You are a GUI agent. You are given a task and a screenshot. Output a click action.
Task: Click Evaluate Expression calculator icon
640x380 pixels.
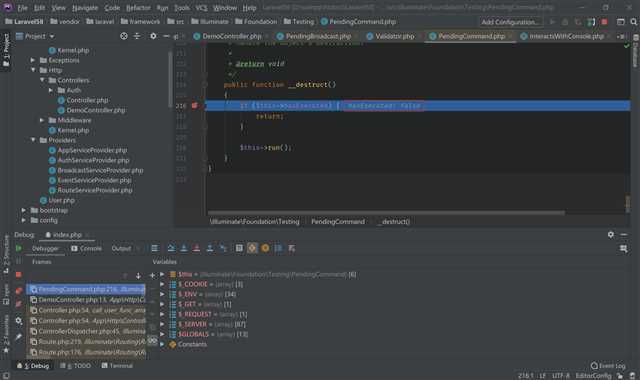click(x=239, y=248)
